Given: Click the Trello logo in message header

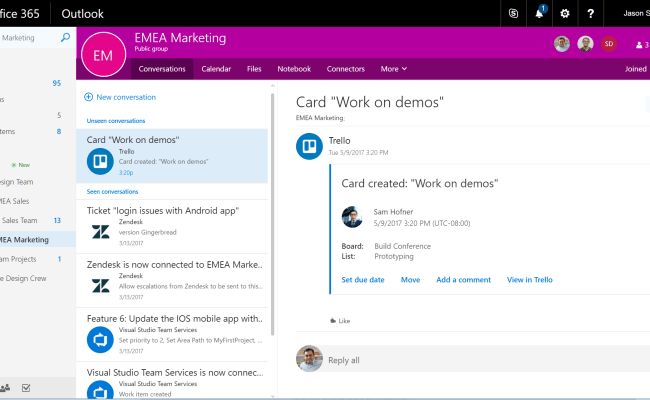Looking at the screenshot, I should (x=309, y=146).
